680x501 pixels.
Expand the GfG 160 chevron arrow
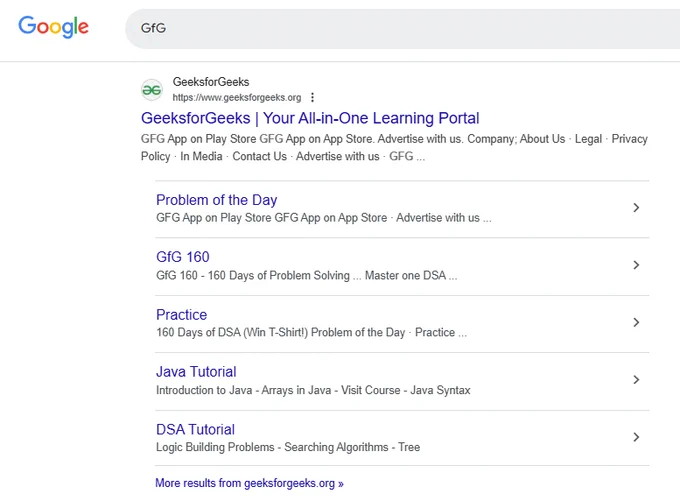636,265
